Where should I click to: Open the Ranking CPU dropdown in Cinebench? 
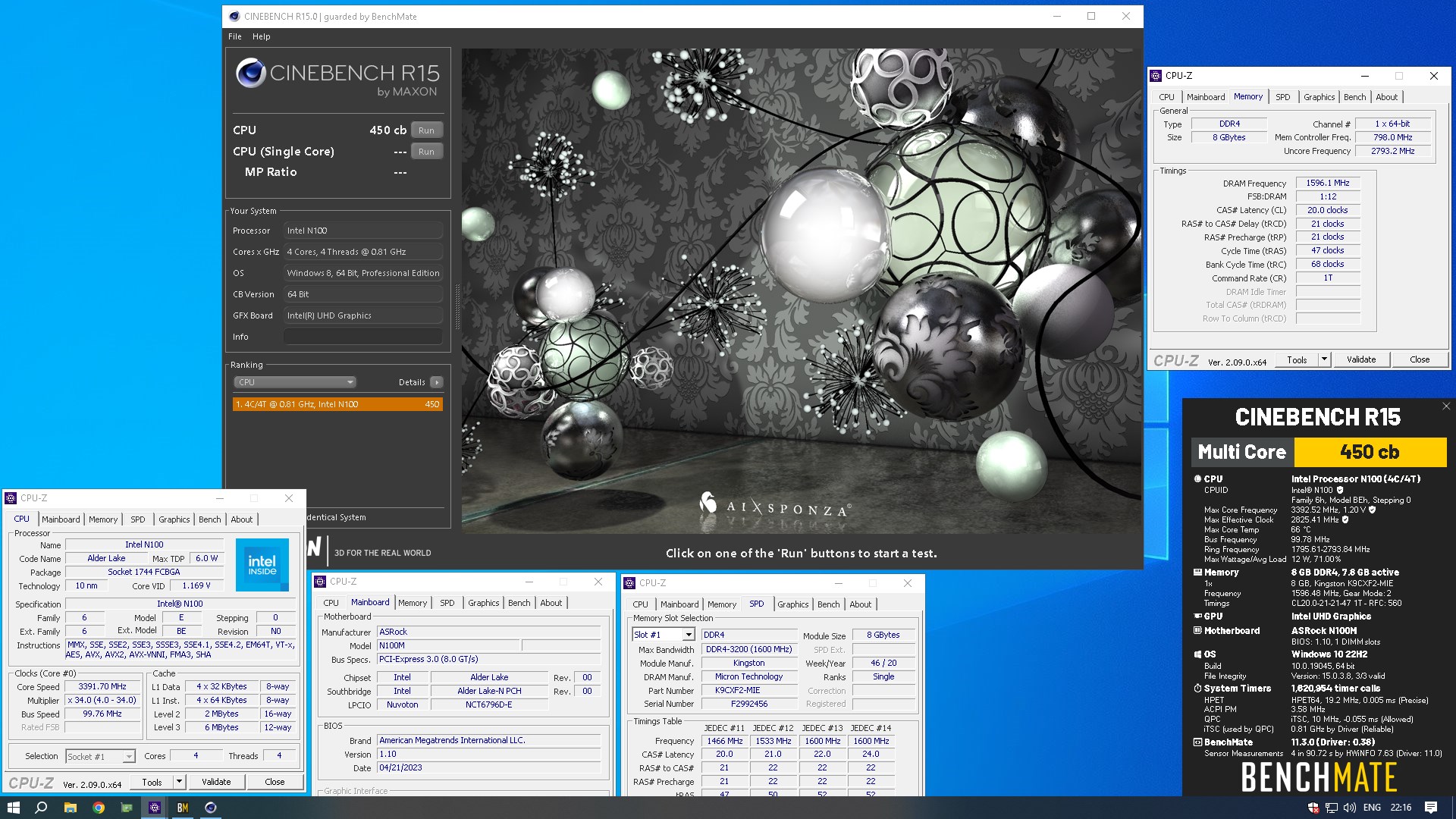tap(294, 382)
